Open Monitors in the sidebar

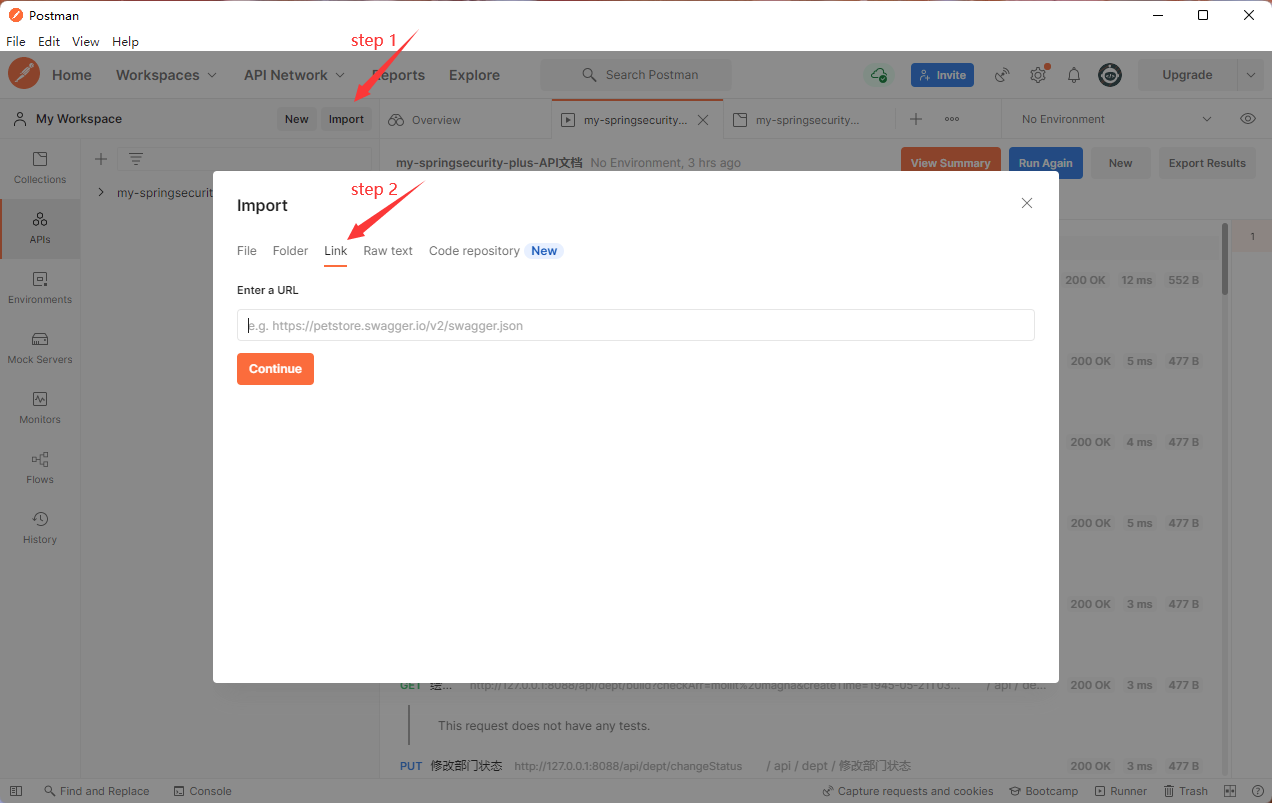(x=40, y=408)
